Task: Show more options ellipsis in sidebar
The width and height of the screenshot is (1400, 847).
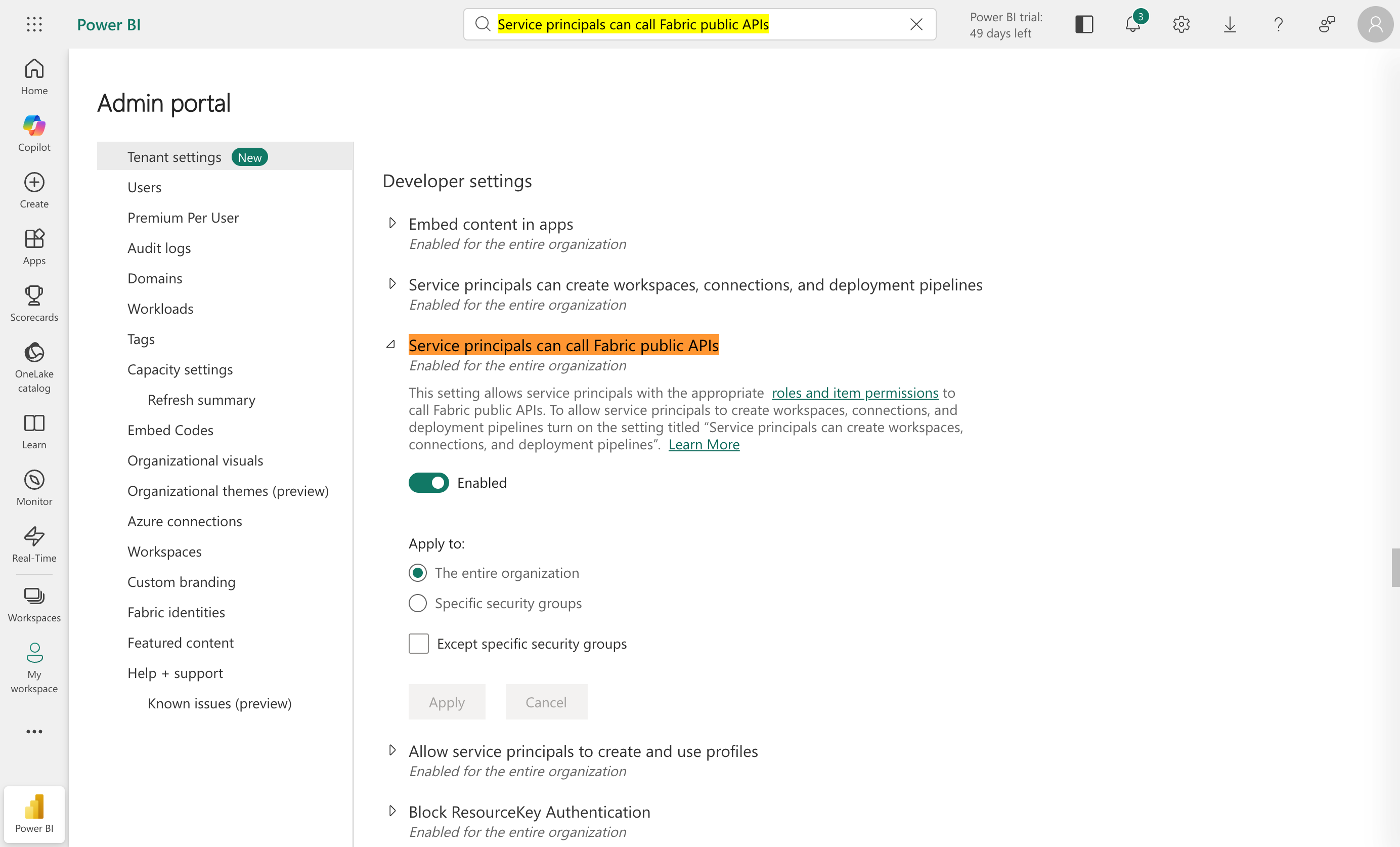Action: pyautogui.click(x=34, y=732)
